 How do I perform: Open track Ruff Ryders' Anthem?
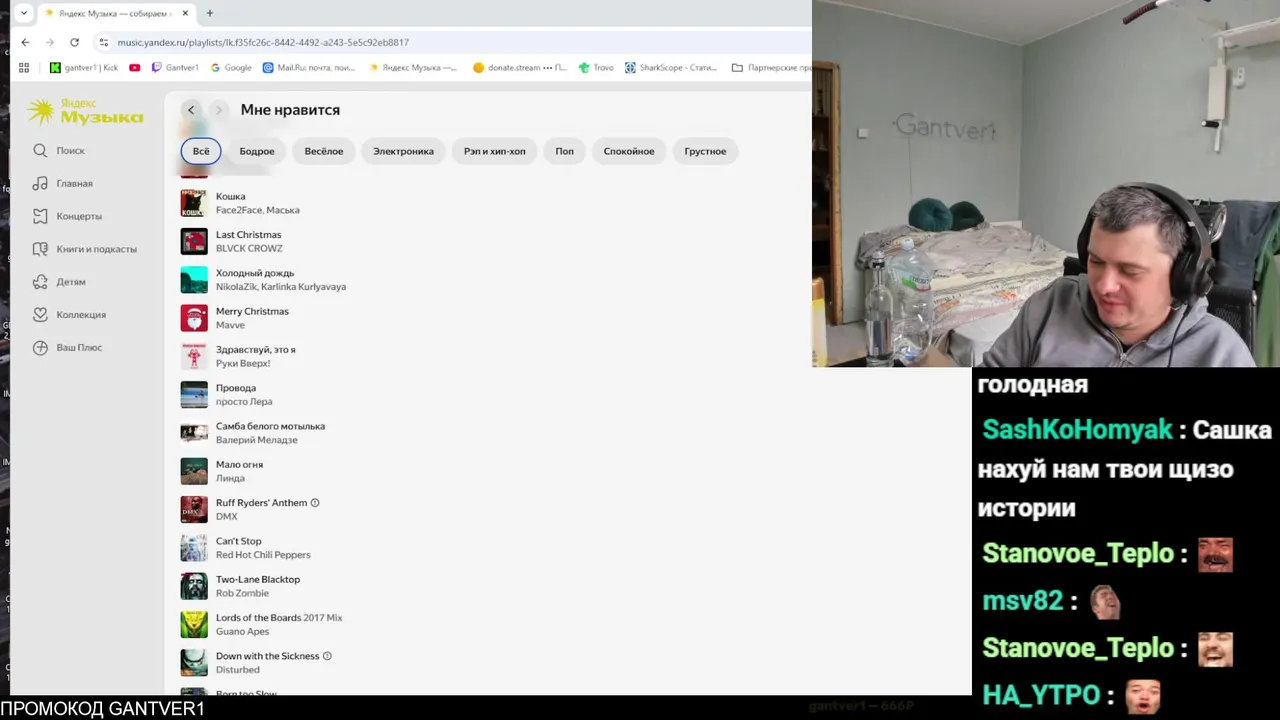tap(261, 503)
